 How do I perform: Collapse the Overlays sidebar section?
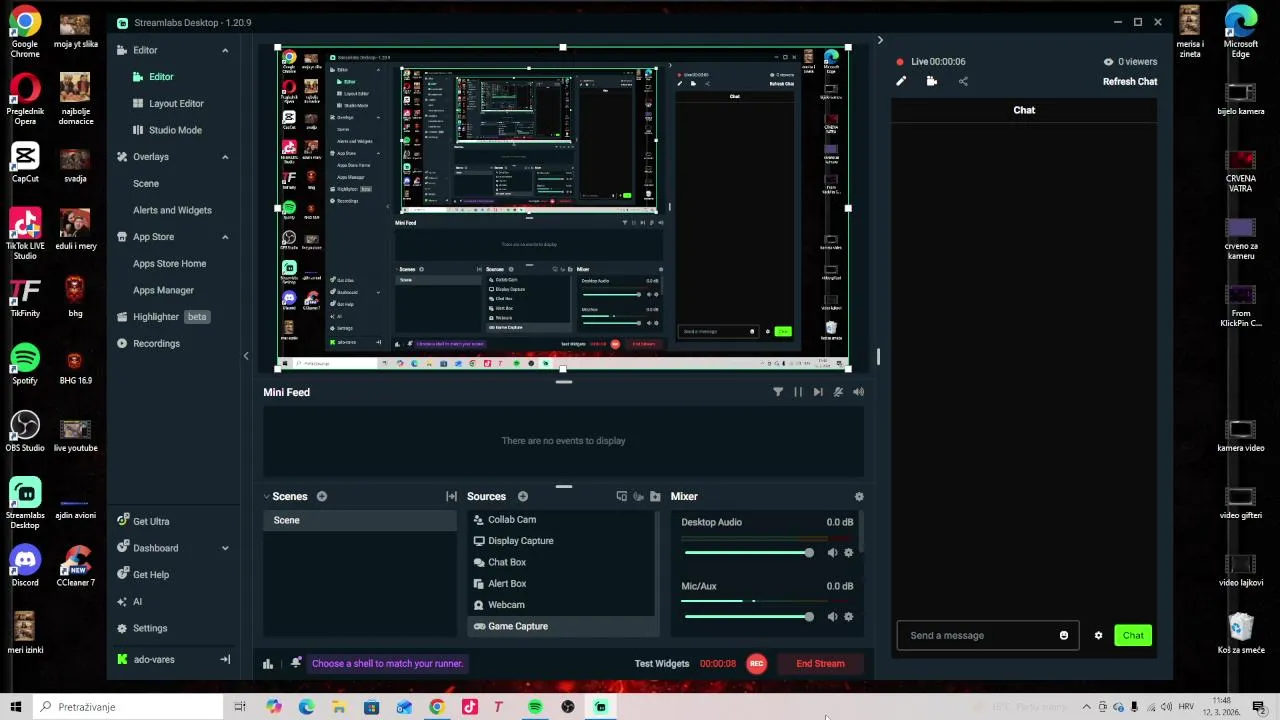tap(225, 157)
